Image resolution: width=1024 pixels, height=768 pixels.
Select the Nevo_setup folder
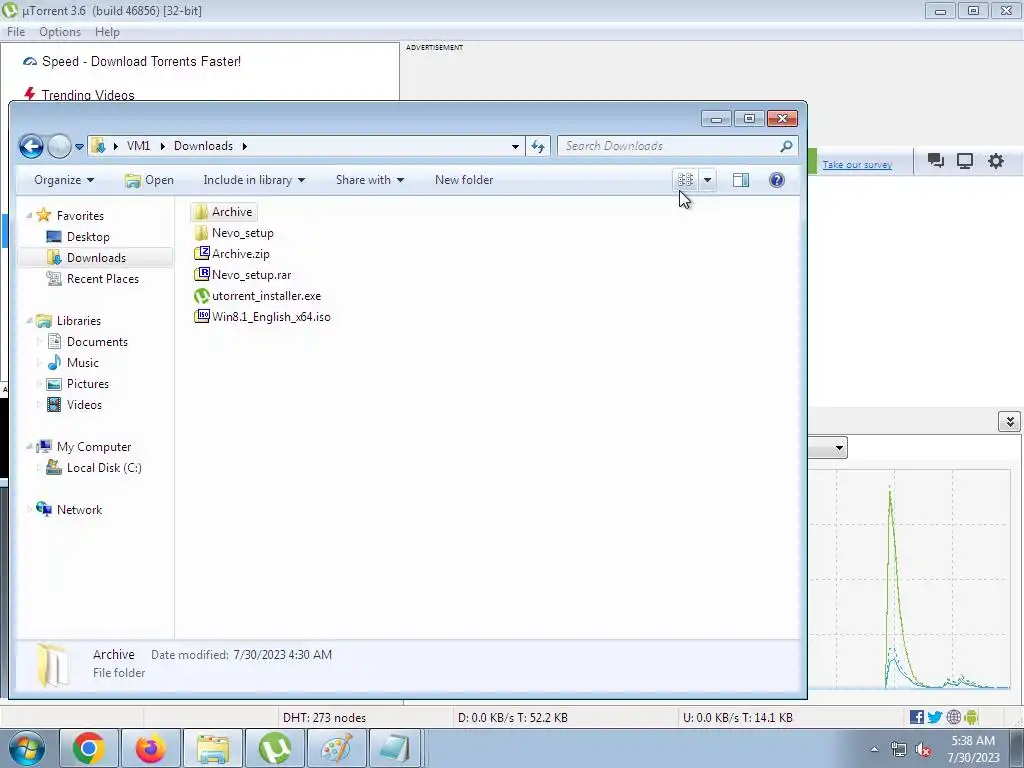tap(234, 233)
